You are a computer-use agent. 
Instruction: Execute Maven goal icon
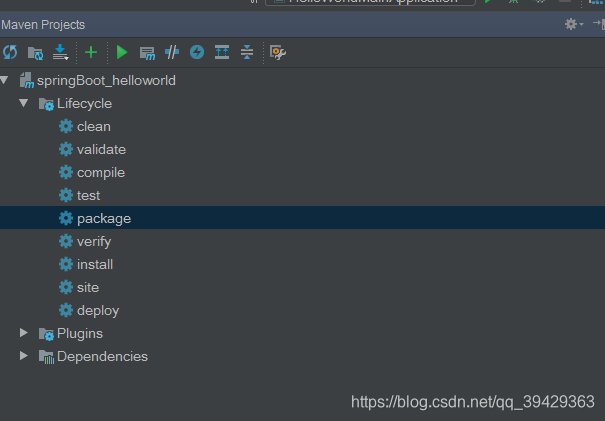point(147,53)
